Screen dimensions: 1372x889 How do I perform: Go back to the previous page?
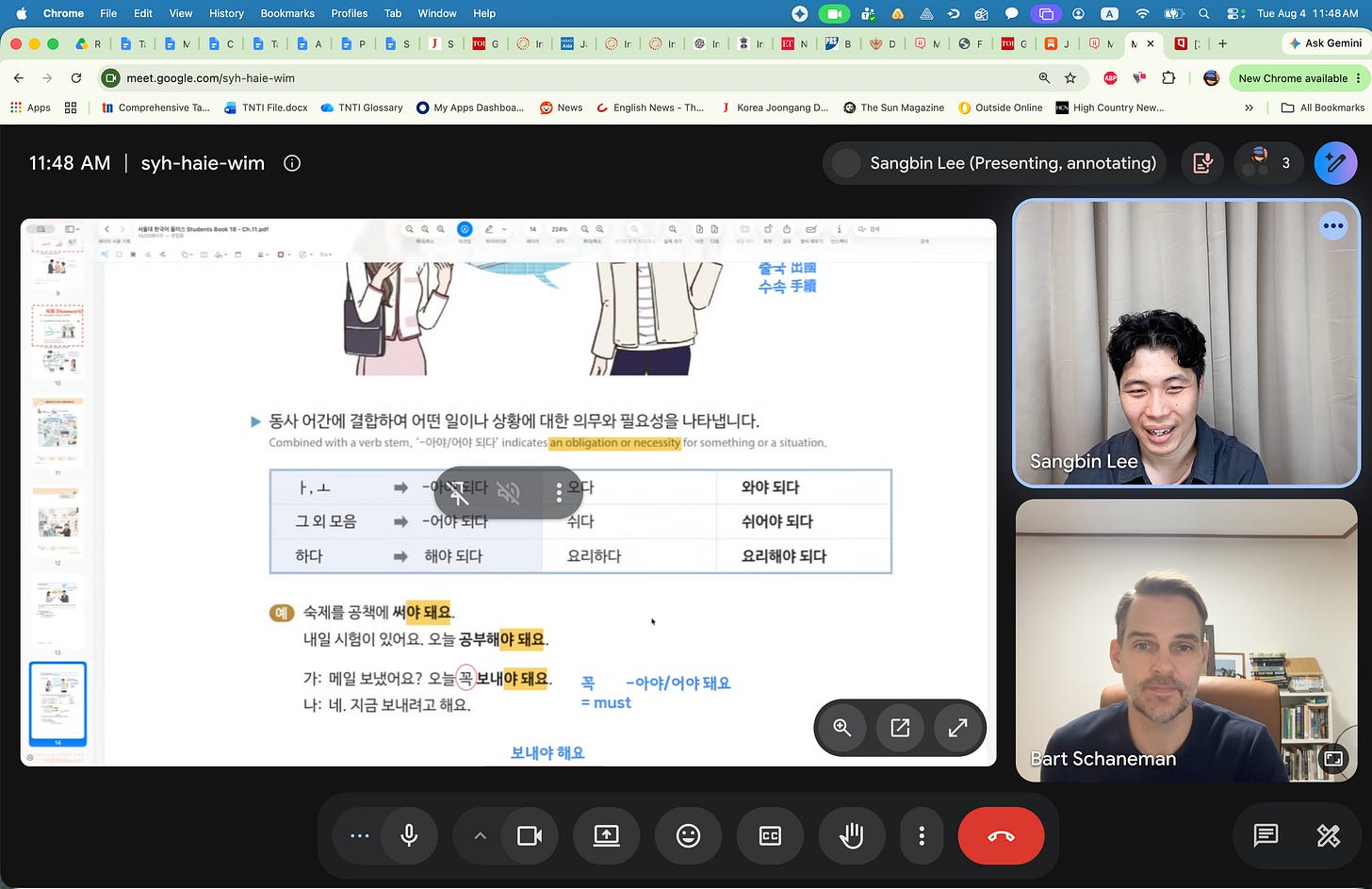click(x=19, y=78)
